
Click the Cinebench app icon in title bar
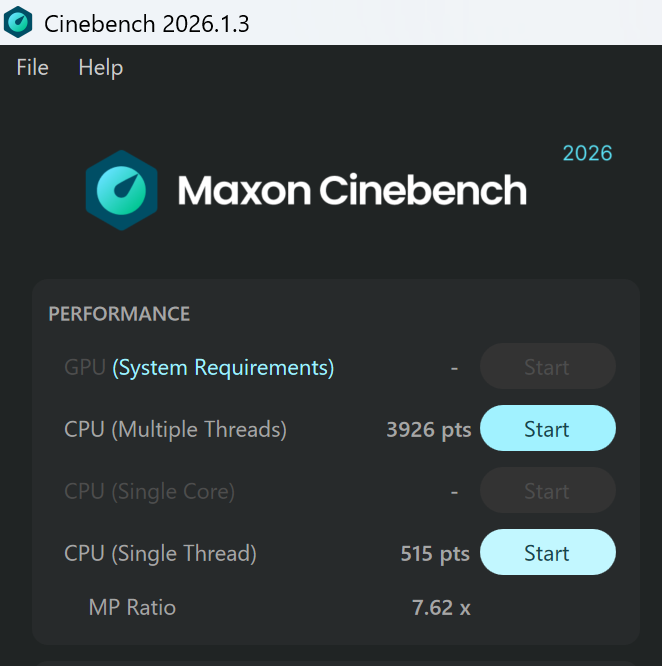click(18, 23)
